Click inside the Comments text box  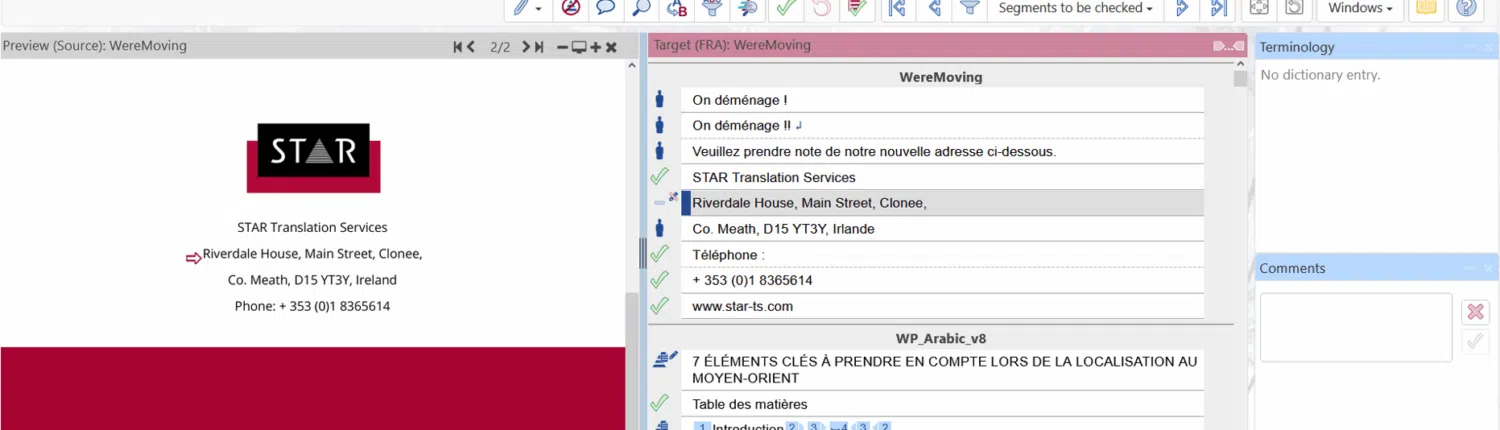click(x=1355, y=327)
